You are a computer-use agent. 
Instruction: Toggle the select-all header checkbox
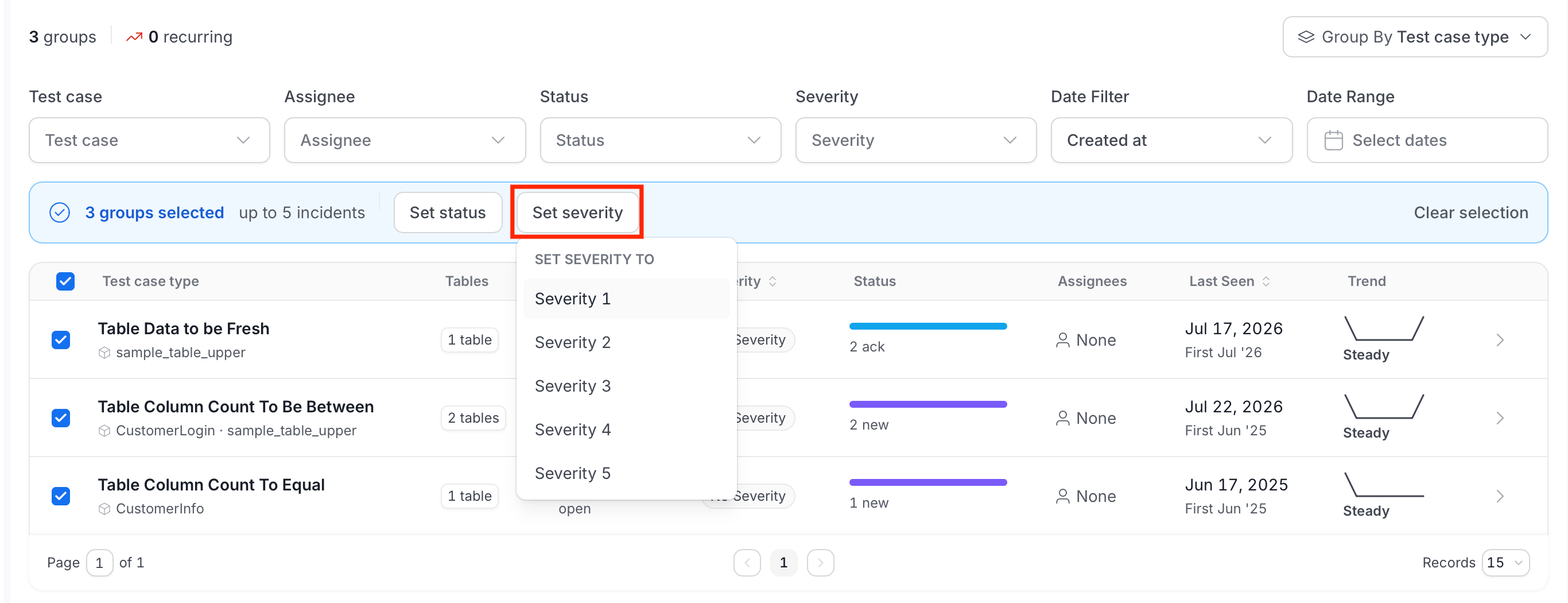pos(65,281)
